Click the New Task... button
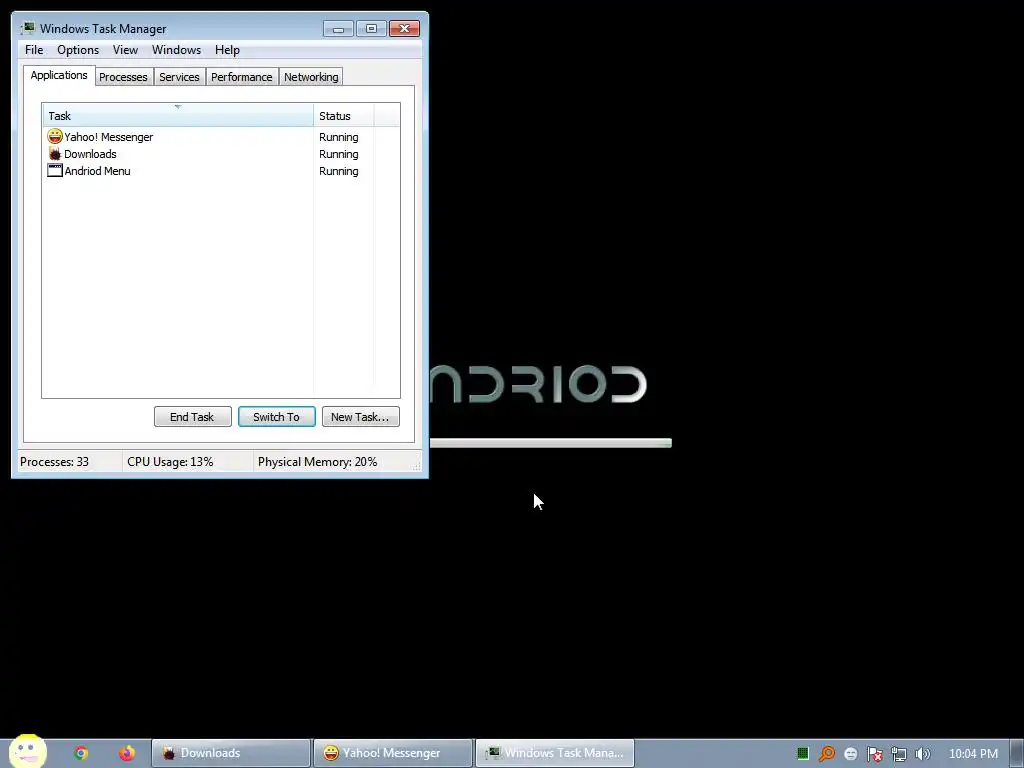The height and width of the screenshot is (768, 1024). click(360, 417)
